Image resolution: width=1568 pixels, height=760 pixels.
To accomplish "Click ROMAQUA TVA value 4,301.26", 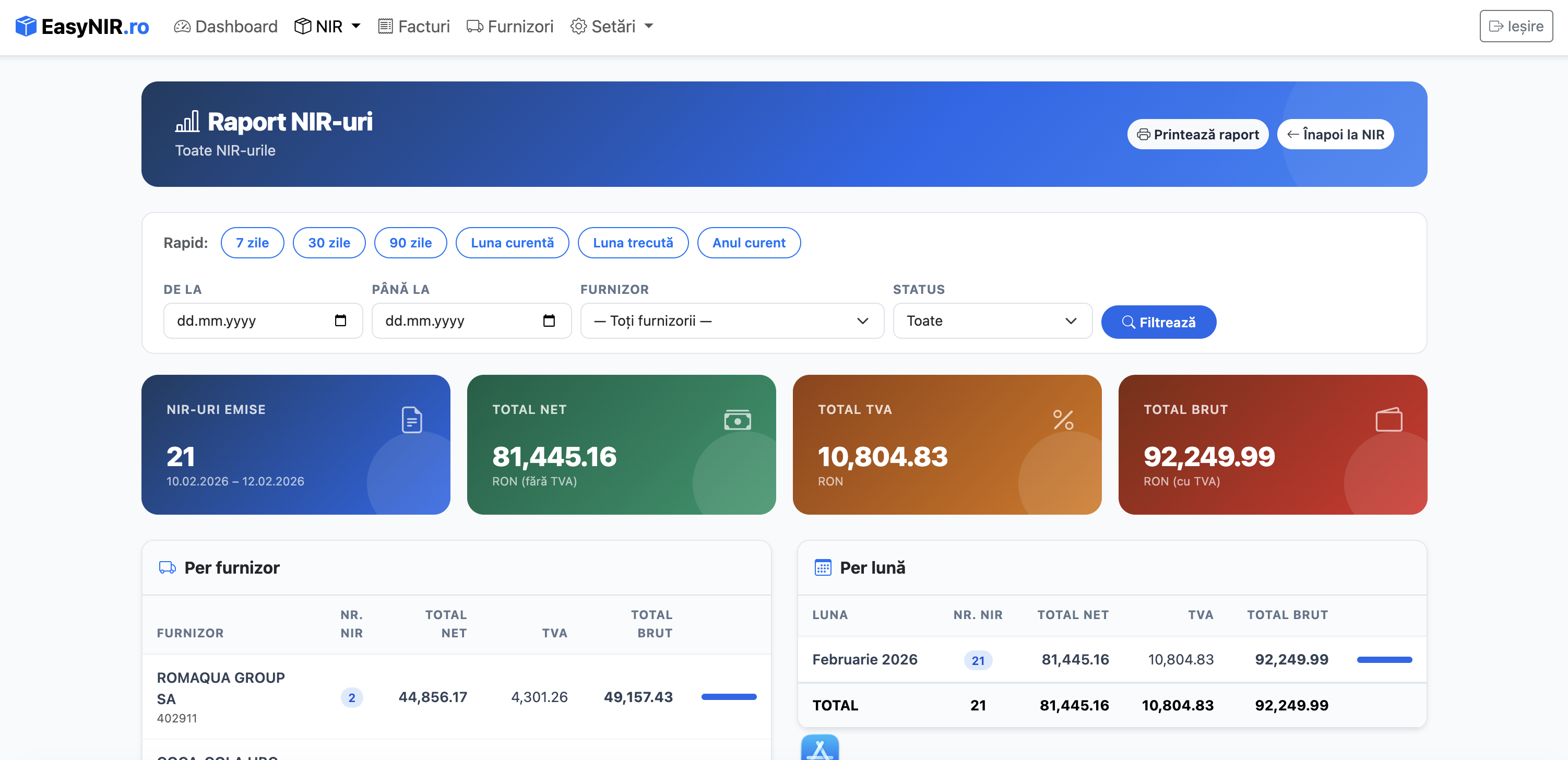I will [539, 697].
